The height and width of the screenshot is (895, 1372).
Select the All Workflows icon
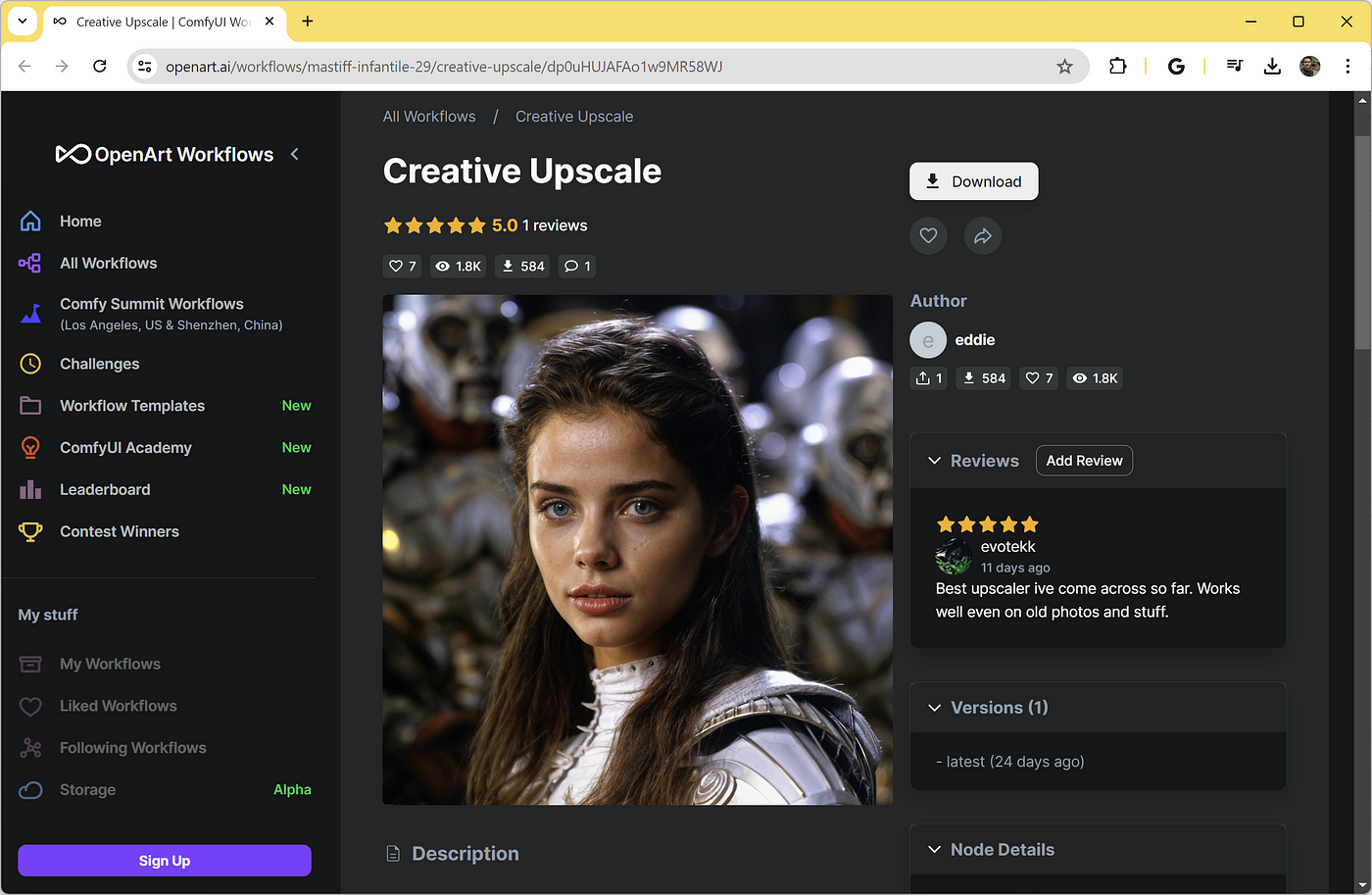(x=30, y=263)
